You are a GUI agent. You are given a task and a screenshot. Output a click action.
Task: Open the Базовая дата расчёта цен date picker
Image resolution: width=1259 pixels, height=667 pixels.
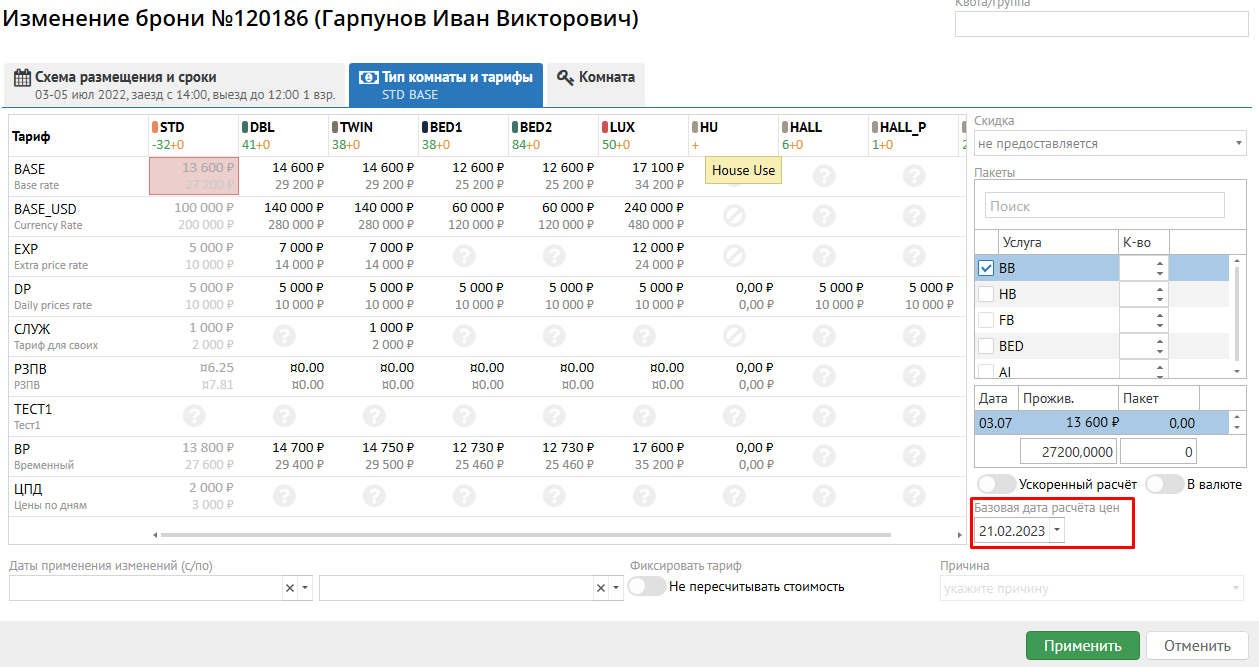pyautogui.click(x=1058, y=531)
